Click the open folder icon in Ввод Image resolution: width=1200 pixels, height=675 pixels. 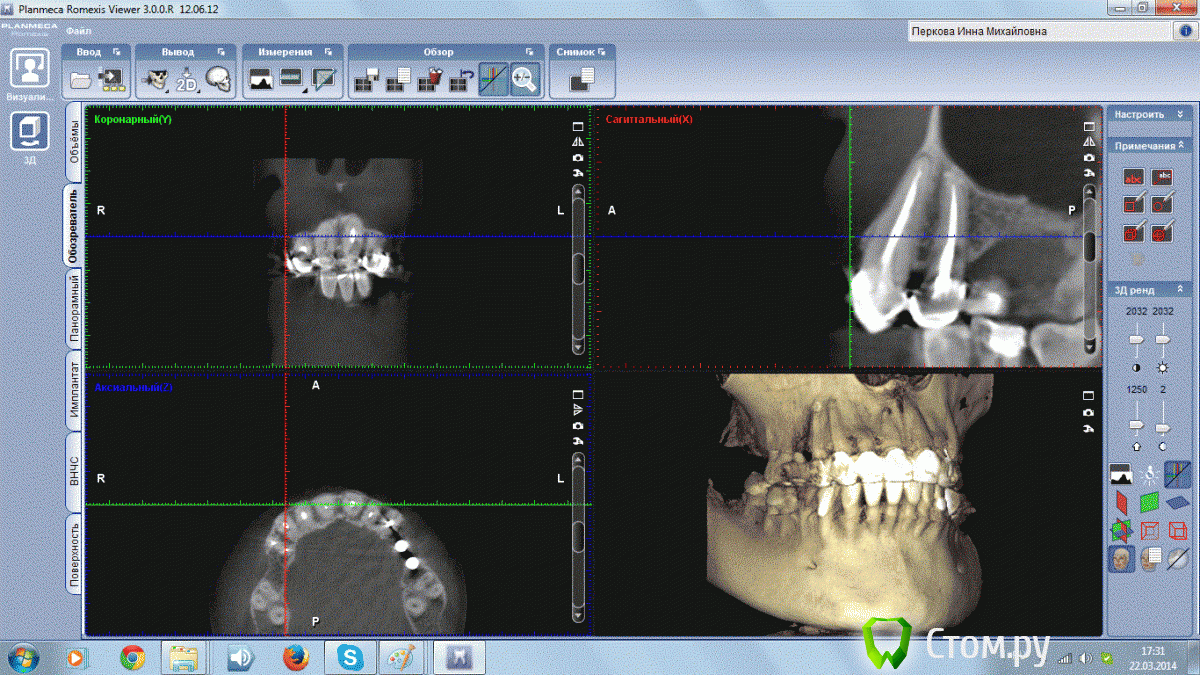[81, 79]
